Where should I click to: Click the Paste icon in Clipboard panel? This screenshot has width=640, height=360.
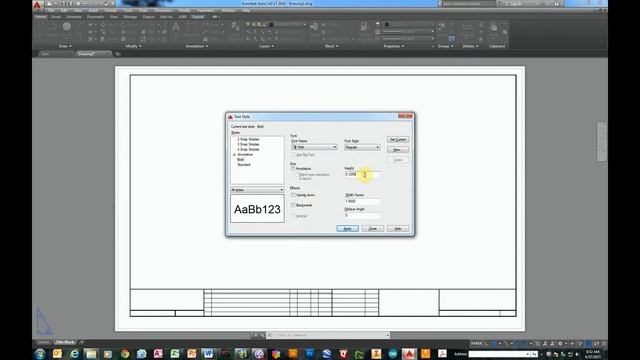[493, 27]
